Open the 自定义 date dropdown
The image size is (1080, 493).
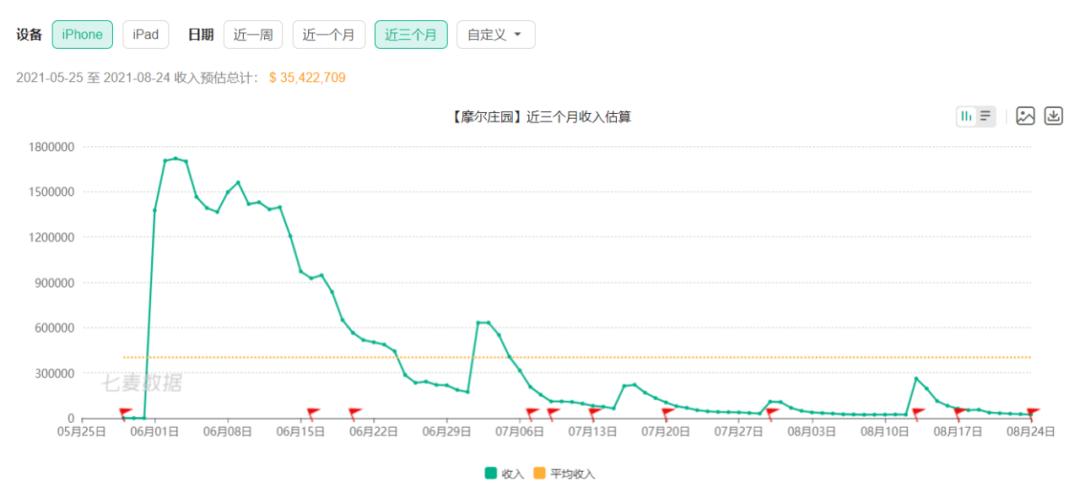click(x=495, y=35)
